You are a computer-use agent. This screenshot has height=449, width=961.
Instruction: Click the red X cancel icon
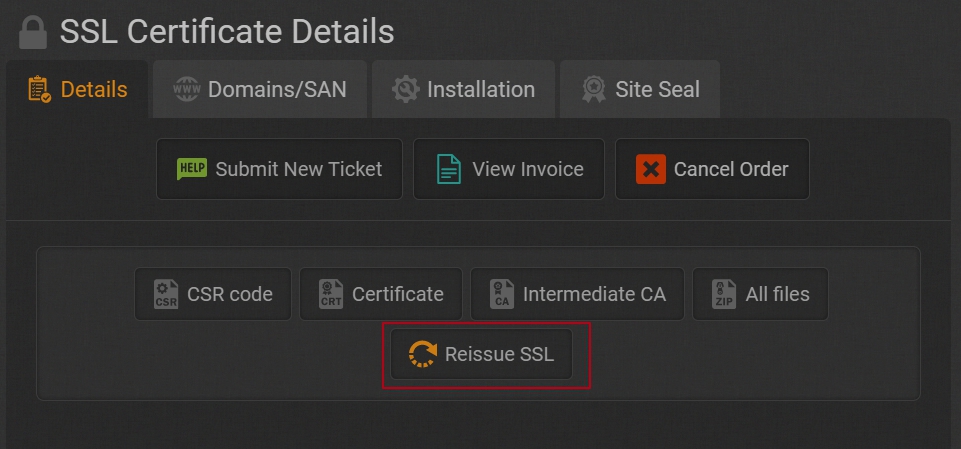point(650,169)
